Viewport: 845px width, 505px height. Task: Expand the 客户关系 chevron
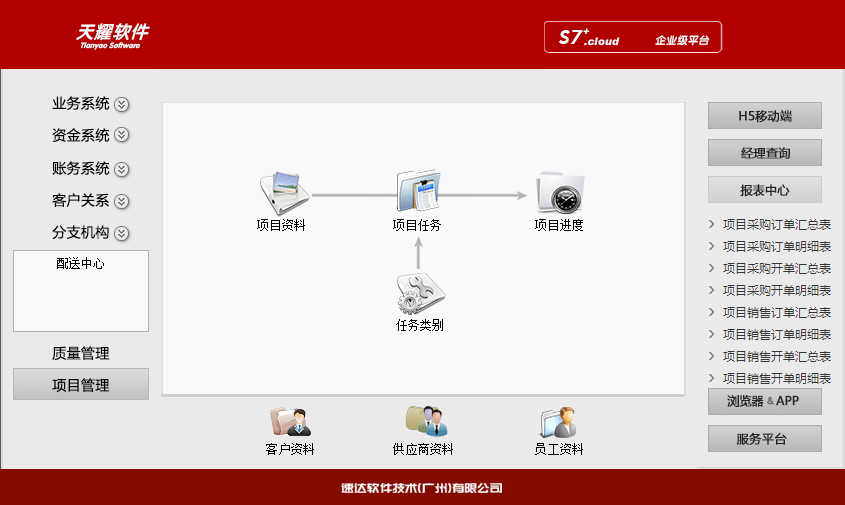coord(122,201)
